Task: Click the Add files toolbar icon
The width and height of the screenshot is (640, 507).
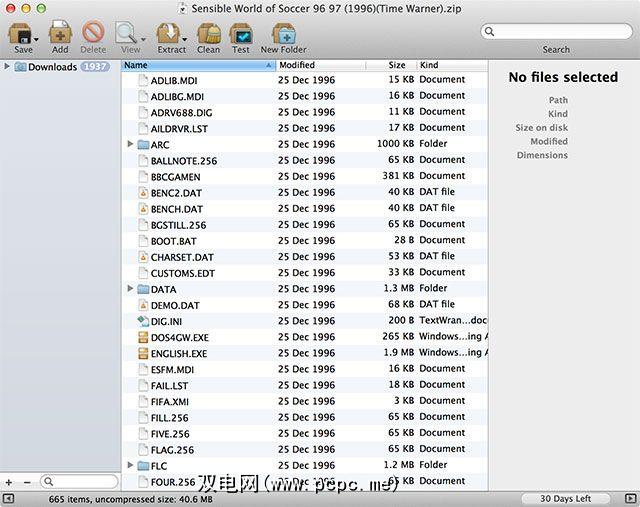Action: pos(60,33)
